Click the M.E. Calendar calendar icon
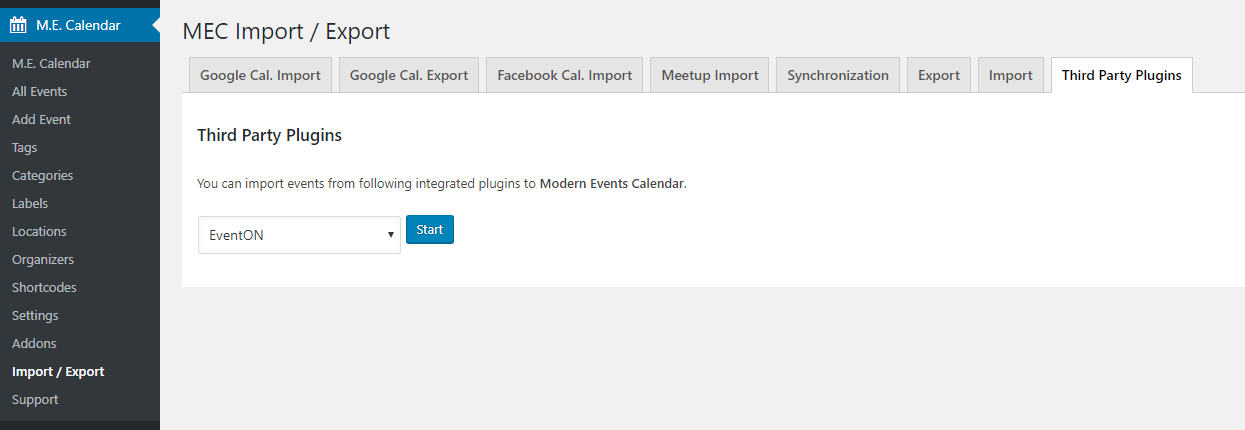 point(18,25)
